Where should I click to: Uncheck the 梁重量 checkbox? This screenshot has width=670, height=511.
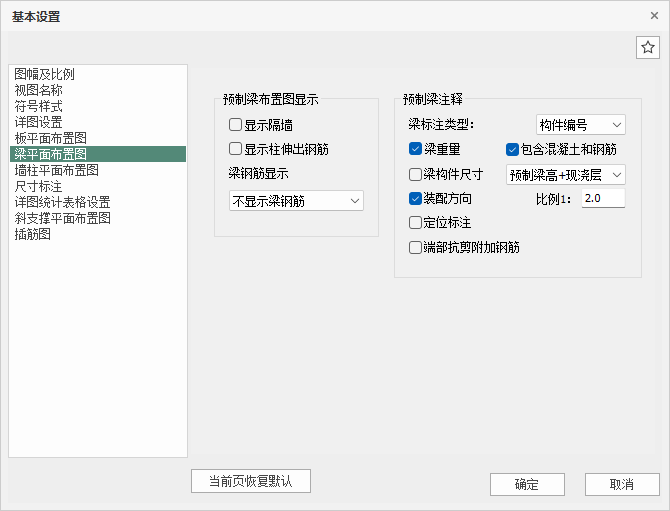(416, 149)
